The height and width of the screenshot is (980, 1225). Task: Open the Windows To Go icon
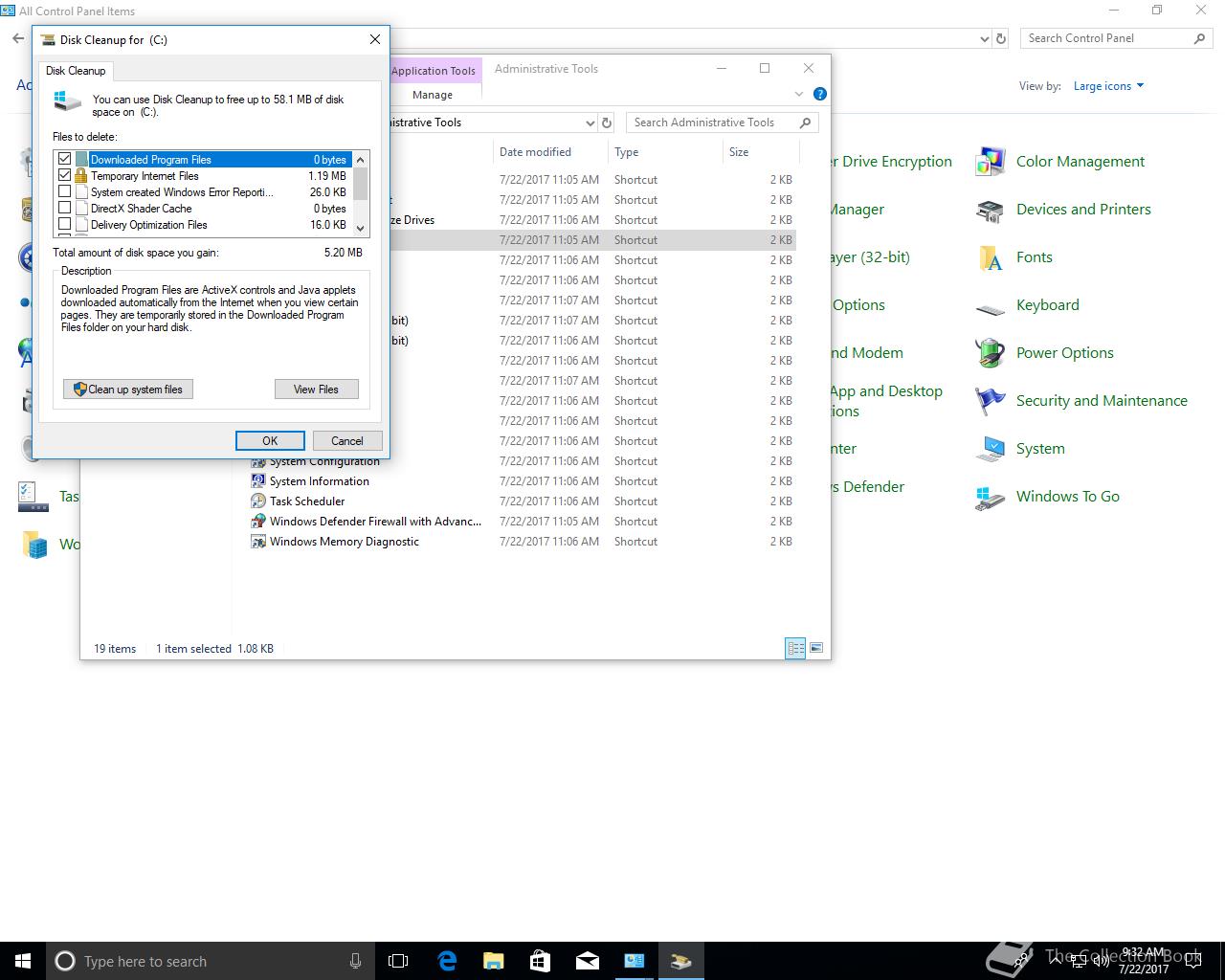pyautogui.click(x=990, y=497)
